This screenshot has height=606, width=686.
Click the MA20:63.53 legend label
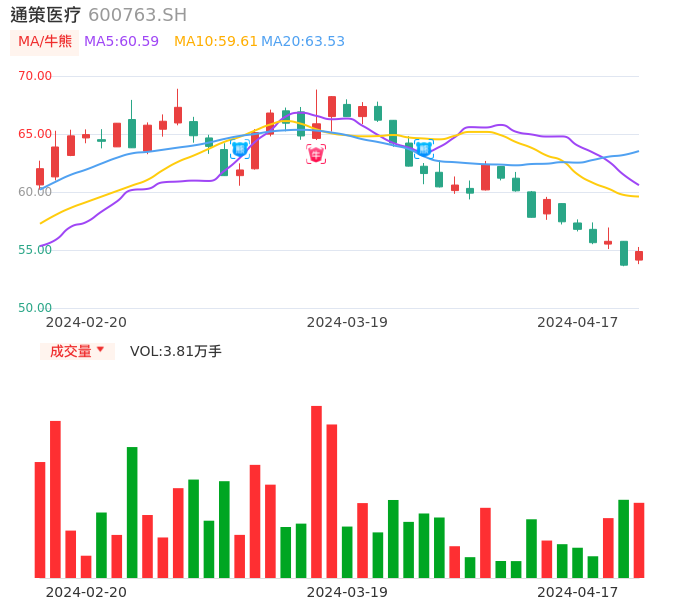tap(303, 42)
